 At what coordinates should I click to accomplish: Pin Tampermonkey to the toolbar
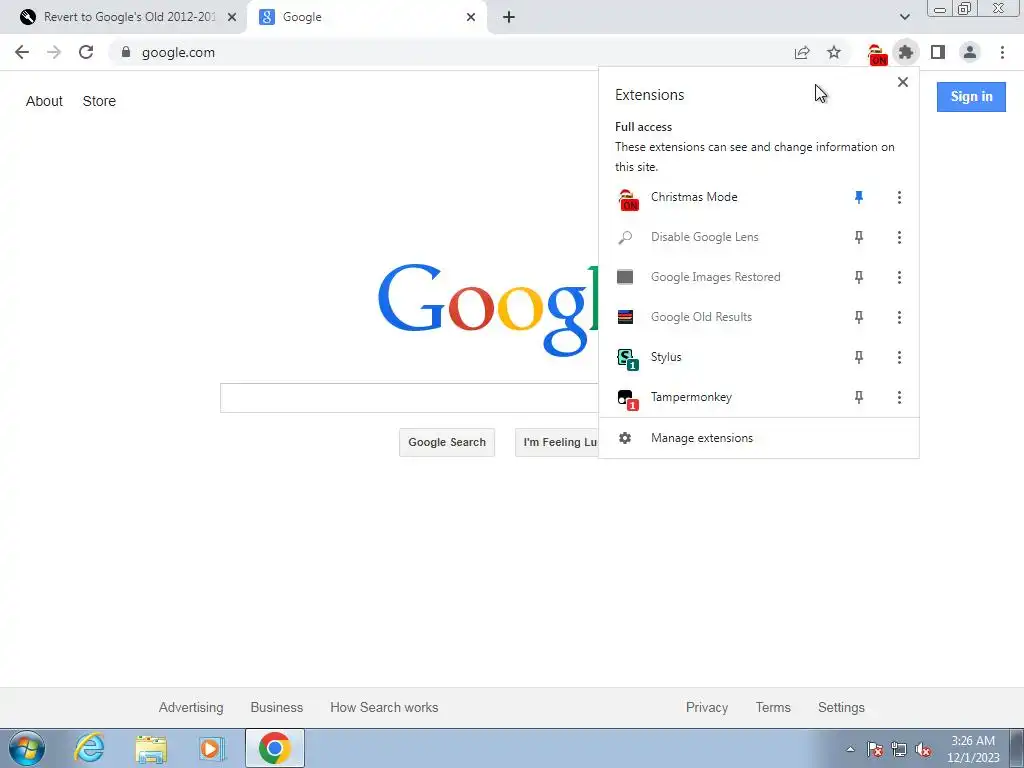click(859, 397)
